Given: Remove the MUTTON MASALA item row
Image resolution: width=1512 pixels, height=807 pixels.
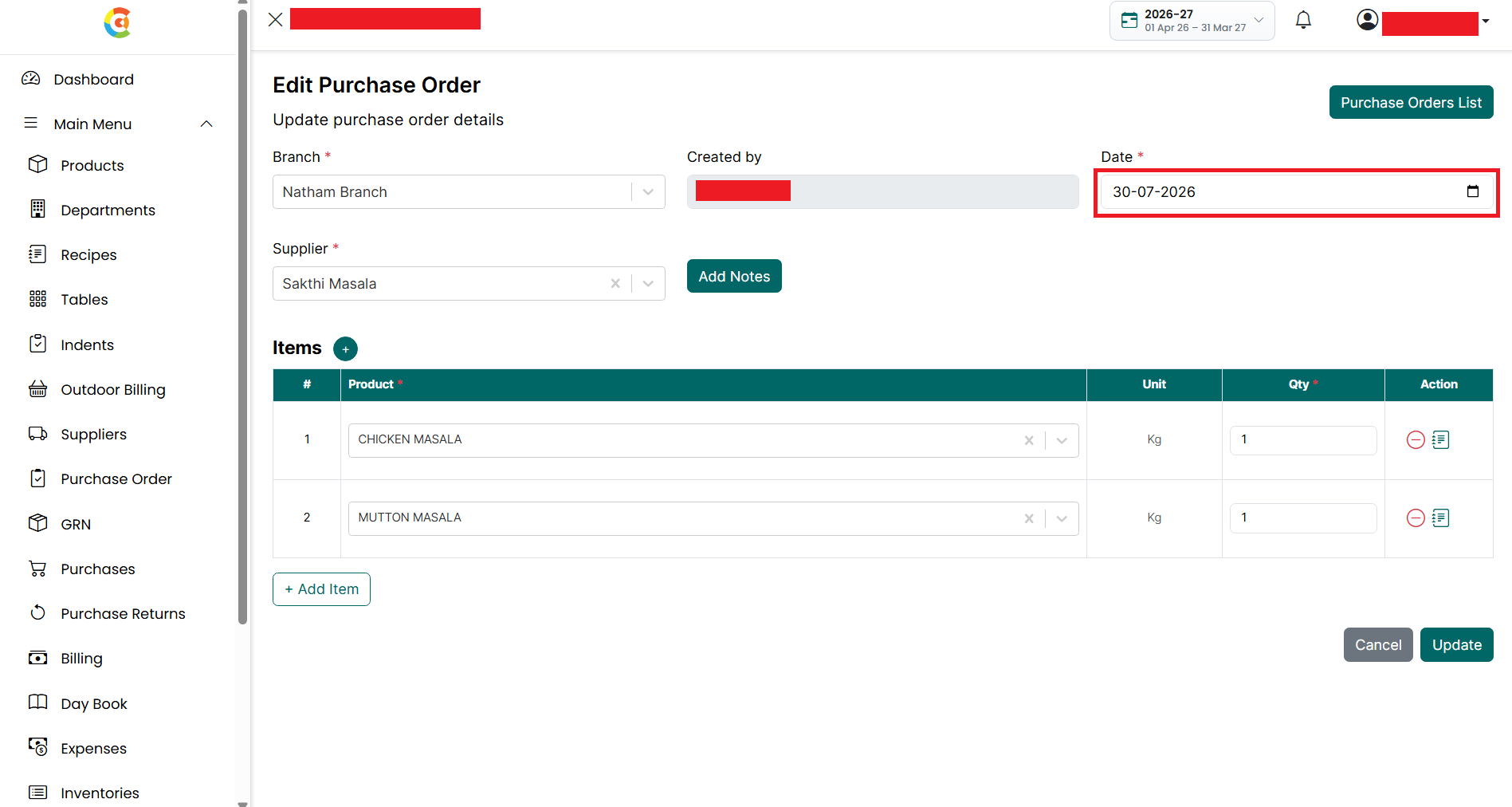Looking at the screenshot, I should click(x=1416, y=518).
